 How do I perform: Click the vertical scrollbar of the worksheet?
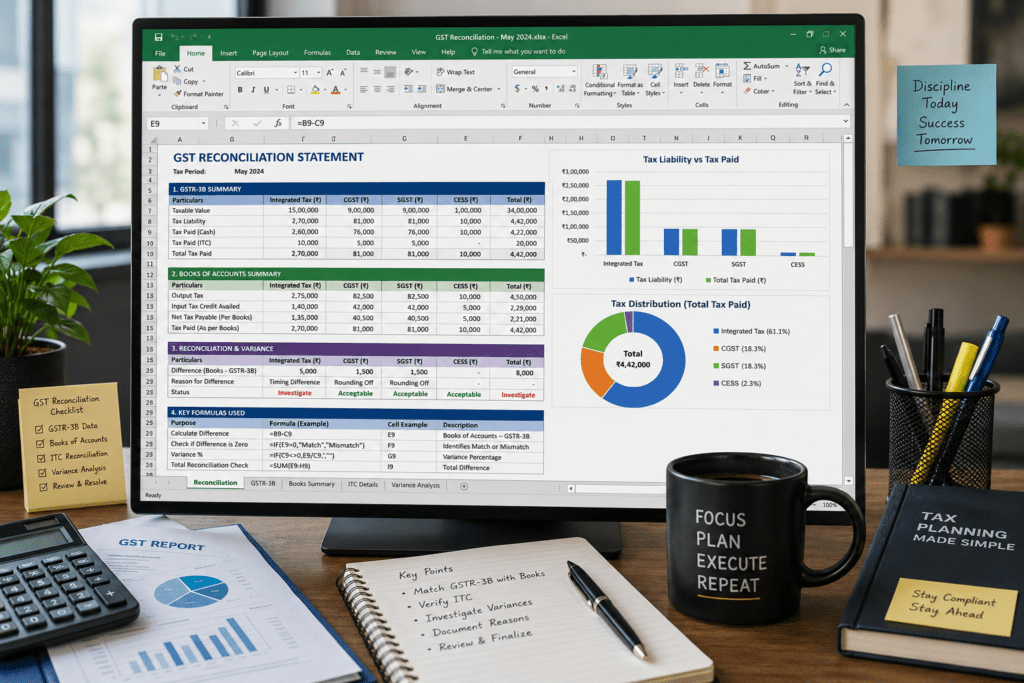point(848,310)
